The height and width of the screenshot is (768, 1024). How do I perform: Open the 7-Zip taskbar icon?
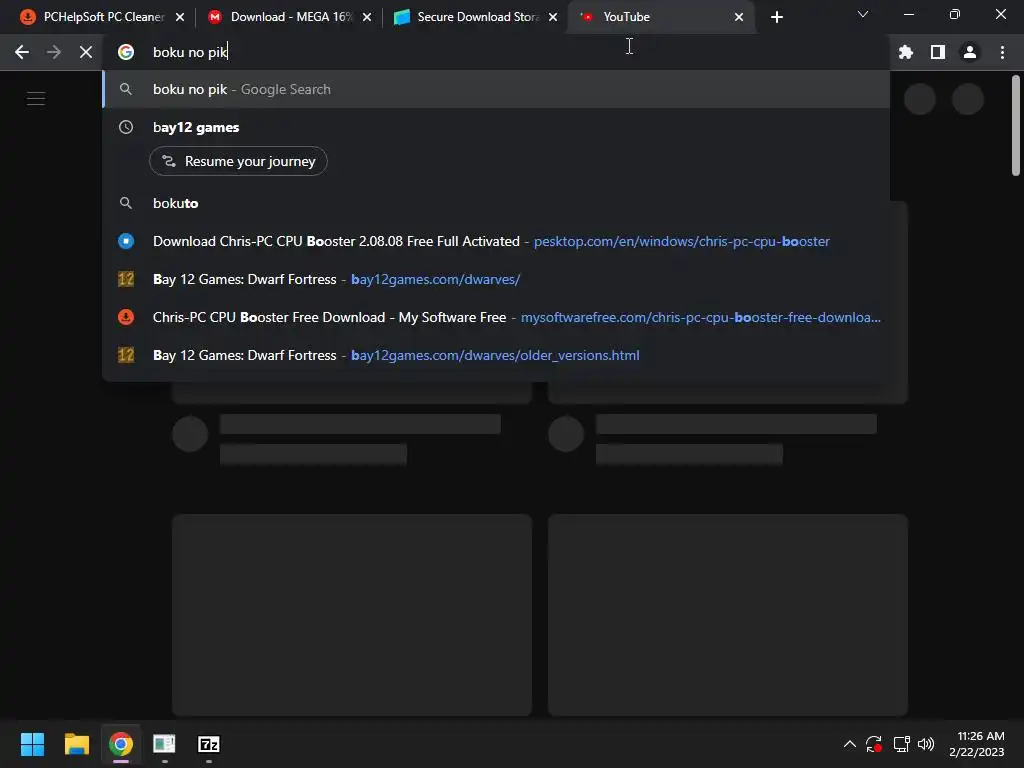coord(209,744)
